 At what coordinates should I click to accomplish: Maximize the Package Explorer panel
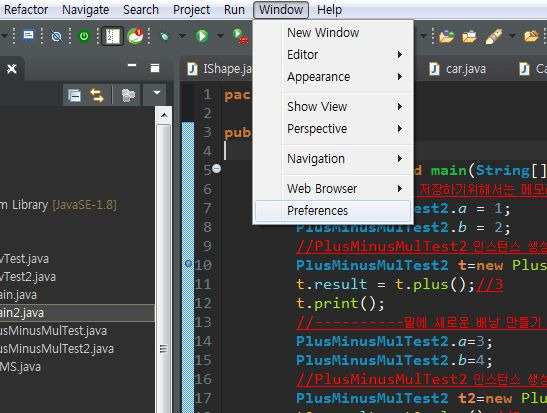click(155, 68)
